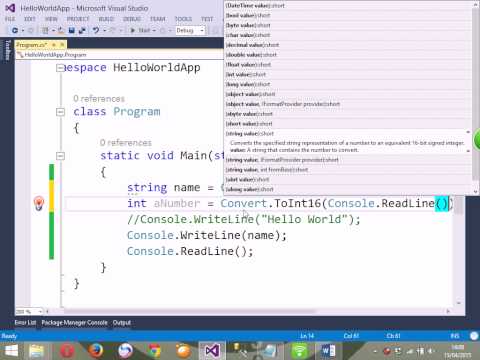Click the new project toolbar icon

coord(45,30)
